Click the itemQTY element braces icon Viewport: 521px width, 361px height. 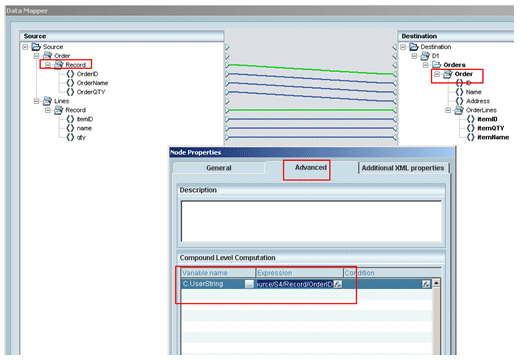(470, 128)
